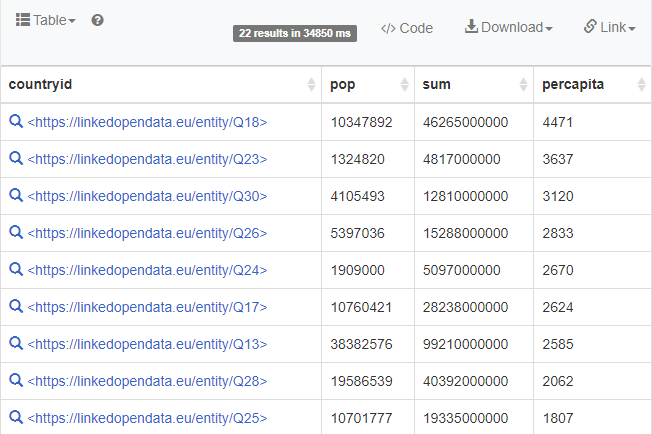Image resolution: width=652 pixels, height=434 pixels.
Task: Click the help question mark icon
Action: click(98, 20)
